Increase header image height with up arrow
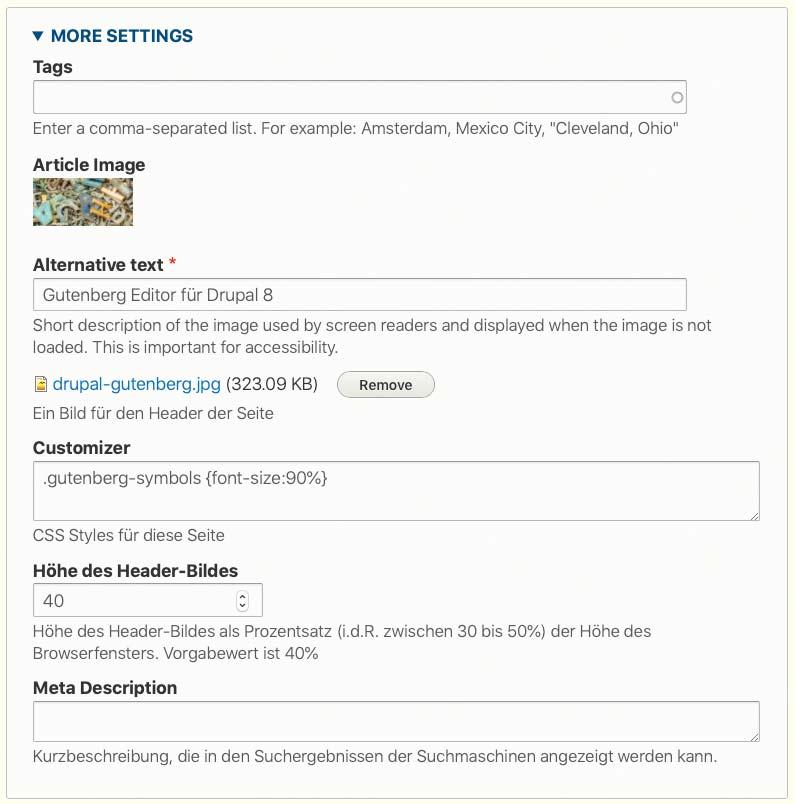This screenshot has width=795, height=804. click(x=243, y=596)
